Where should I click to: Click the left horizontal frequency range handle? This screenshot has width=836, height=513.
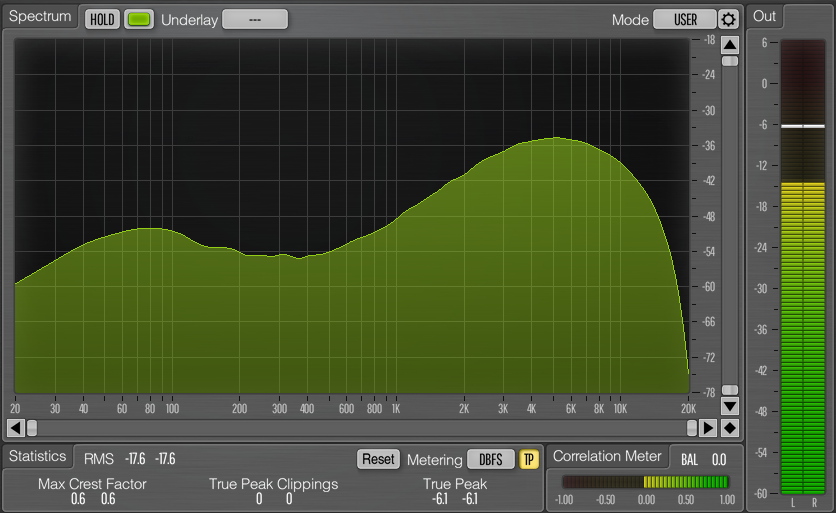click(32, 428)
